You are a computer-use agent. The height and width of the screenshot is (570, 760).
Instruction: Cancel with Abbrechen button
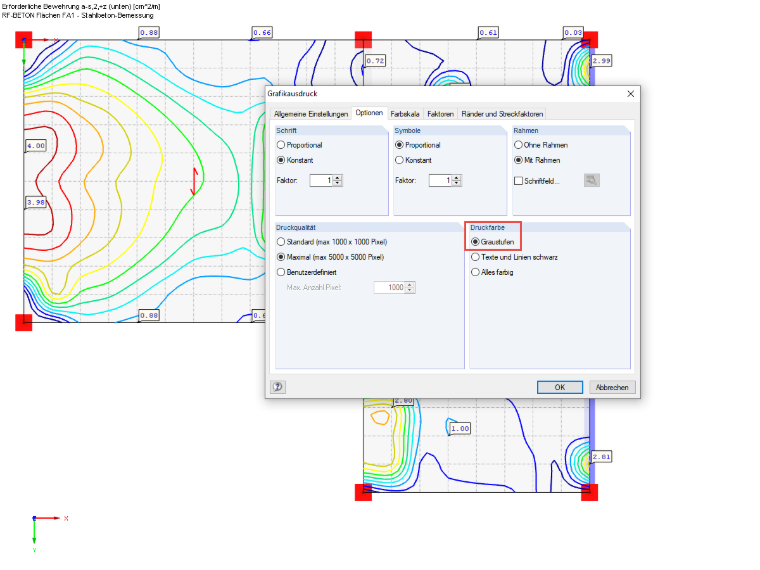[612, 387]
